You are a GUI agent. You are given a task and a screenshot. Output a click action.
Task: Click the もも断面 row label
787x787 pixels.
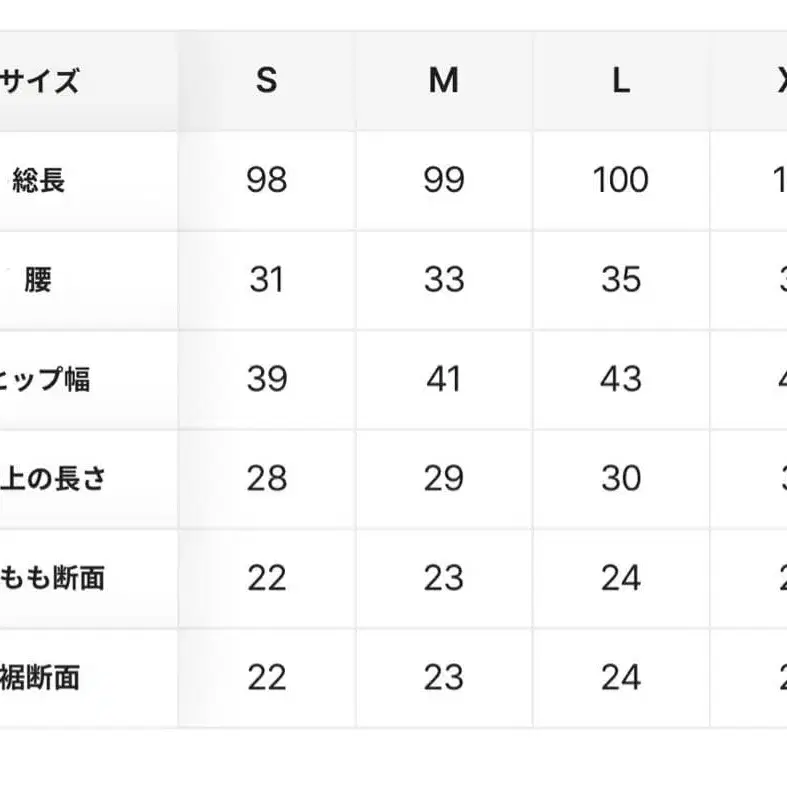52,578
